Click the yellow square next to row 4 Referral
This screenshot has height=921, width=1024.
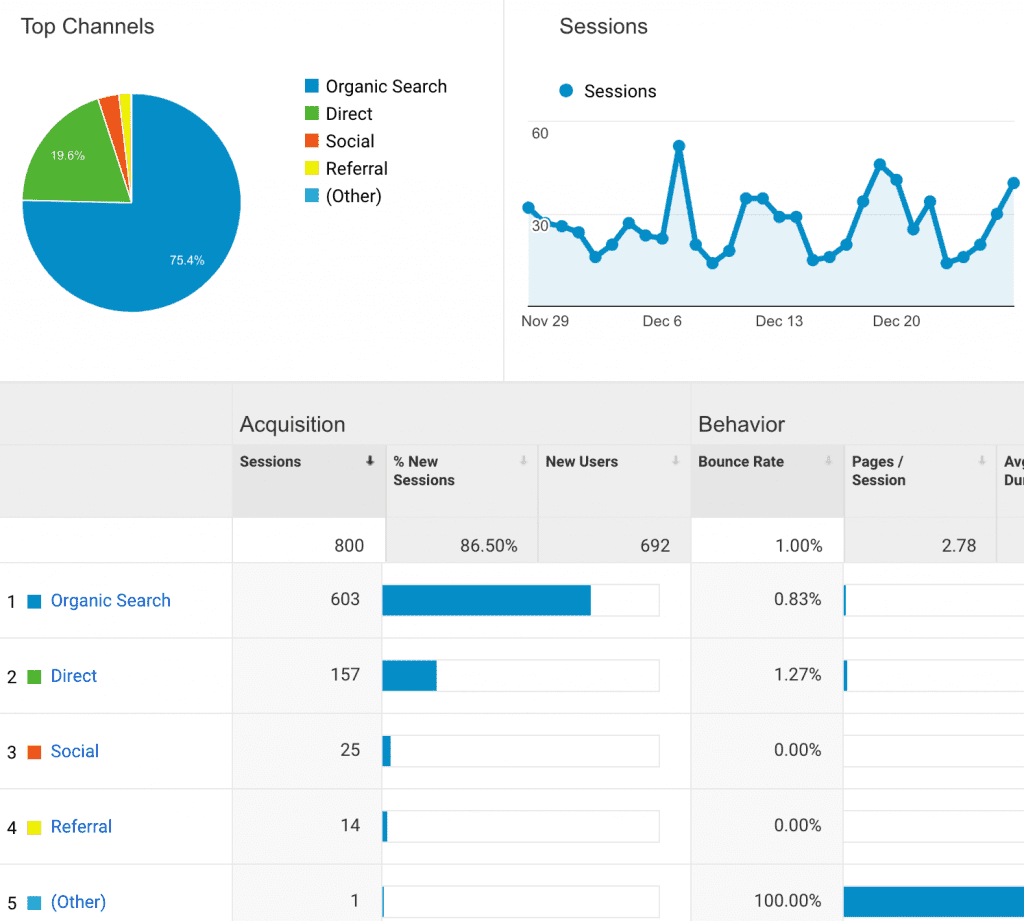click(x=33, y=826)
